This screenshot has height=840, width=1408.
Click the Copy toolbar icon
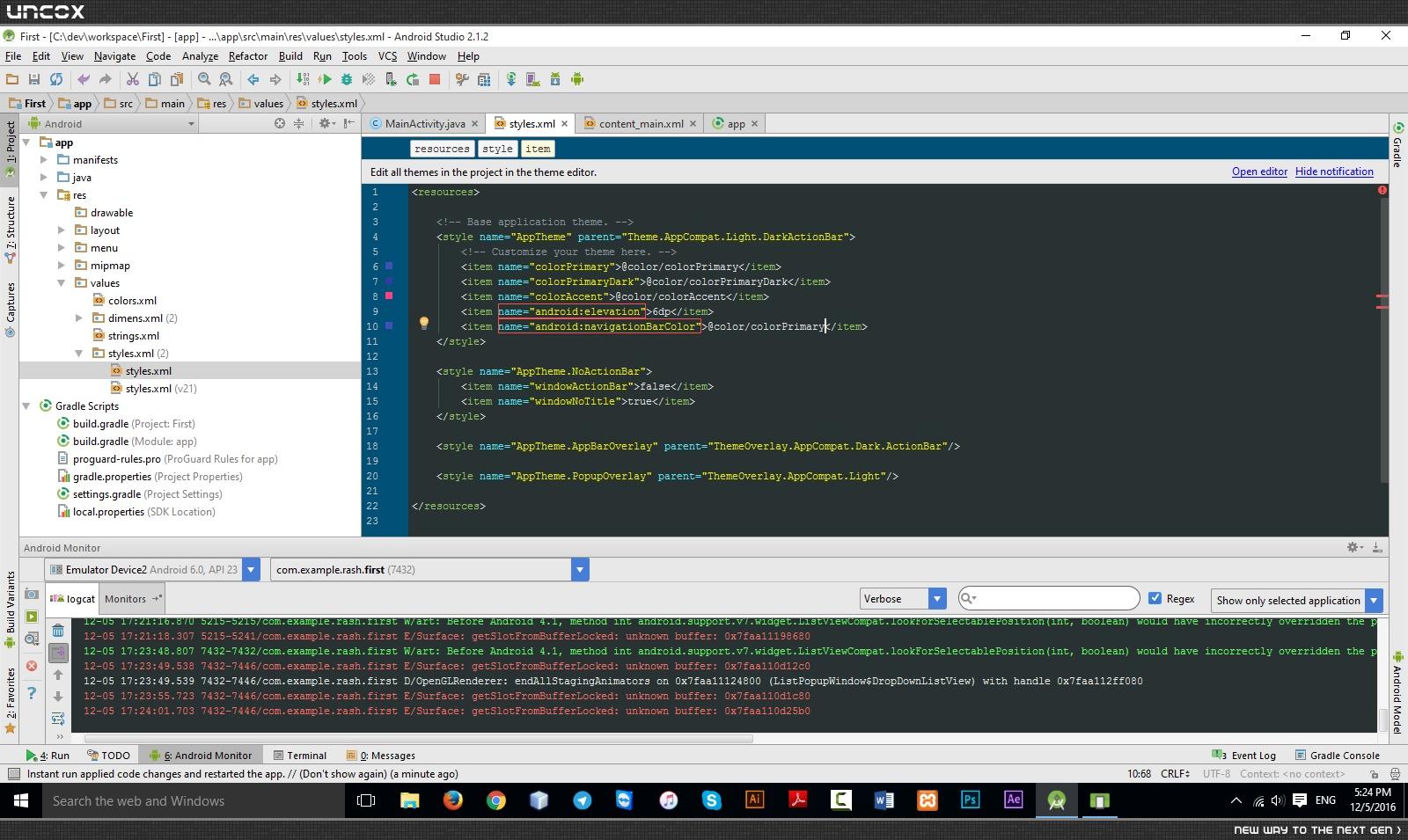pos(154,79)
